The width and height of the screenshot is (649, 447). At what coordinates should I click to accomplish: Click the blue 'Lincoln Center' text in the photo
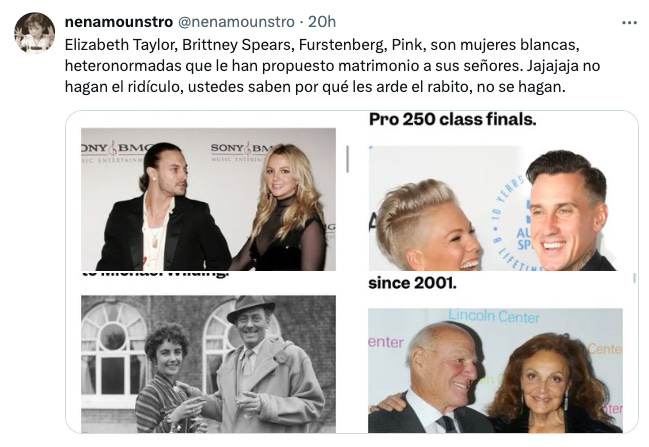494,317
